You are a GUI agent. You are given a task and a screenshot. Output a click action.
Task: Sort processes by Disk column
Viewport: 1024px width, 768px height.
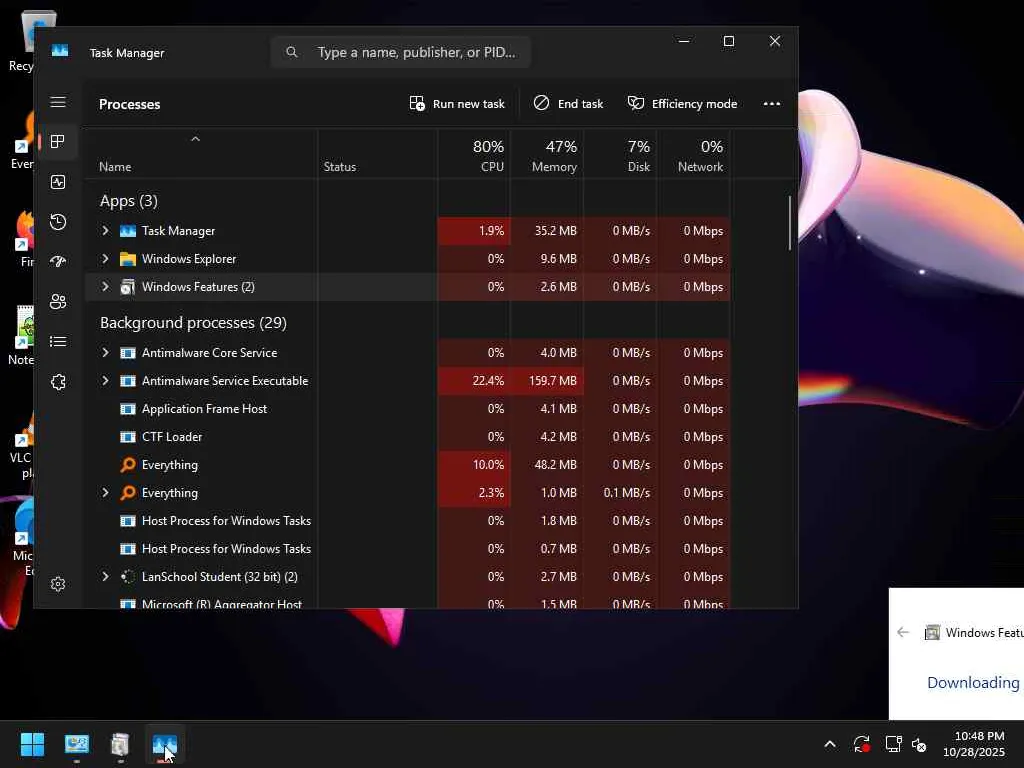coord(620,155)
